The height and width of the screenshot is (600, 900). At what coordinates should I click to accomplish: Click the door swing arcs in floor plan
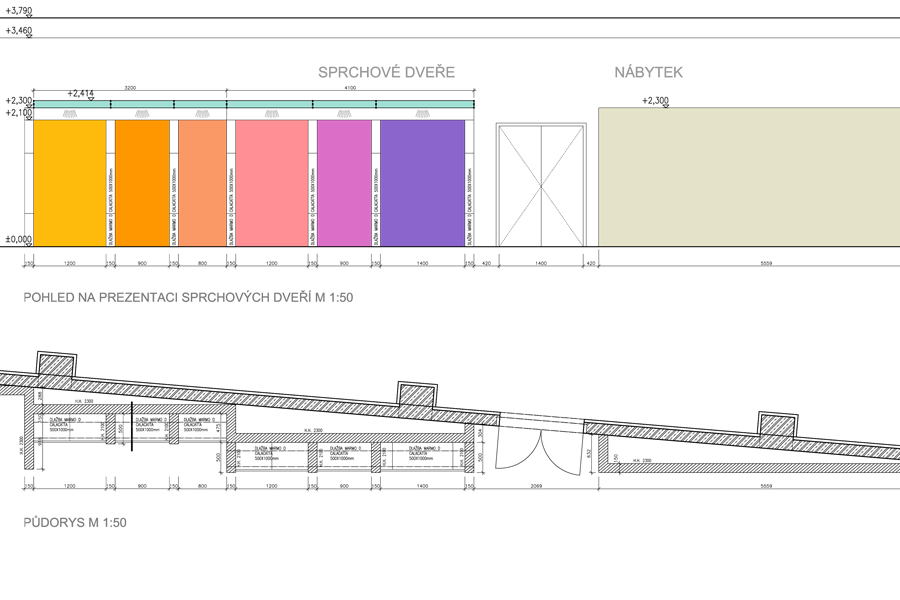click(x=541, y=451)
